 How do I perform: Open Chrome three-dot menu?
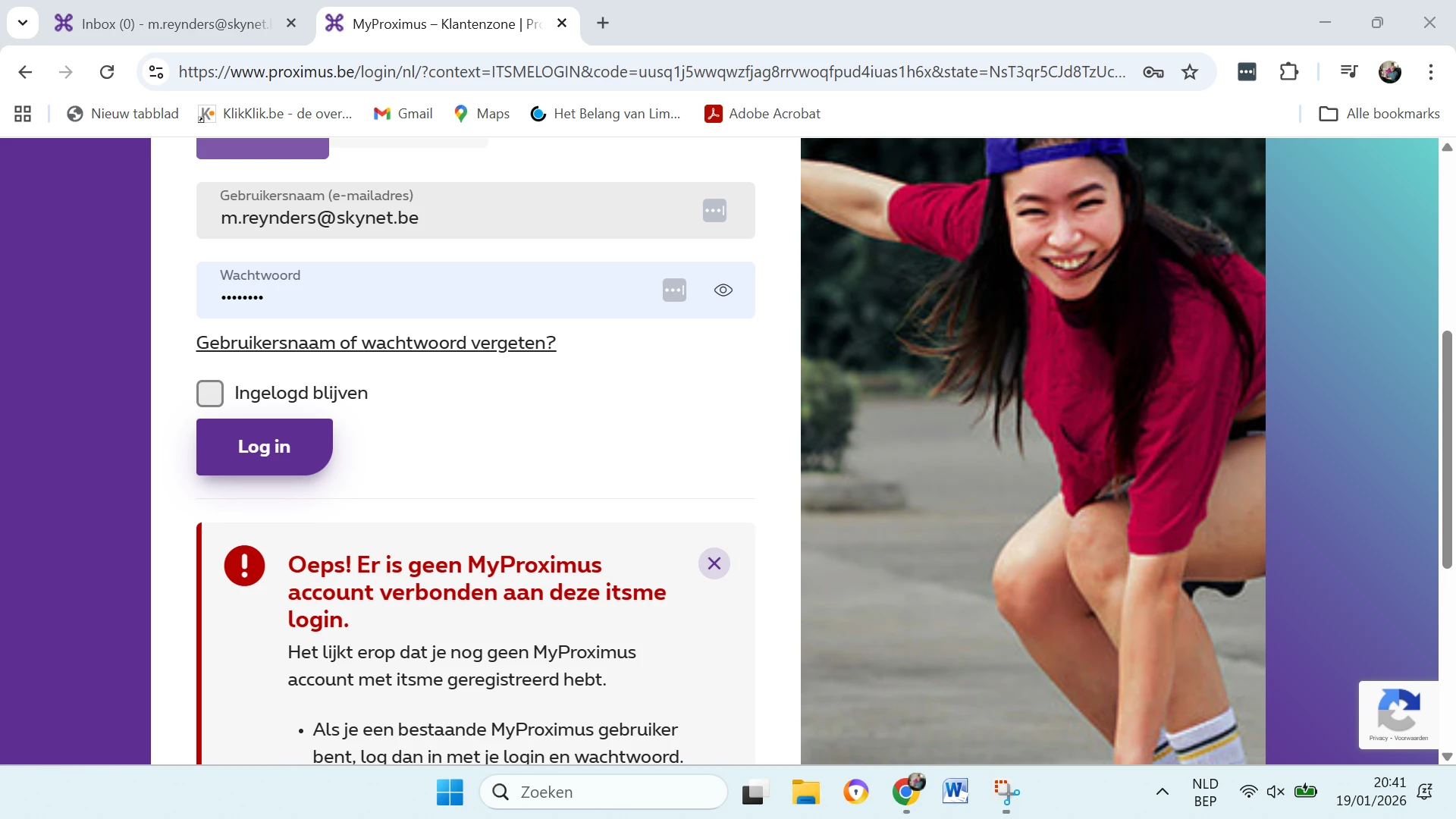point(1430,72)
